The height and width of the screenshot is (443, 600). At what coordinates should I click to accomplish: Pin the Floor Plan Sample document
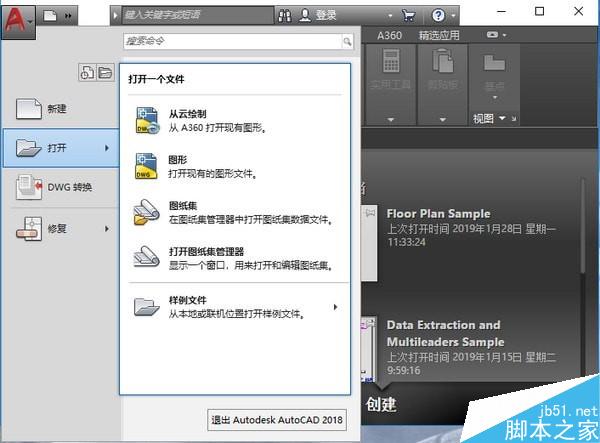[x=370, y=212]
